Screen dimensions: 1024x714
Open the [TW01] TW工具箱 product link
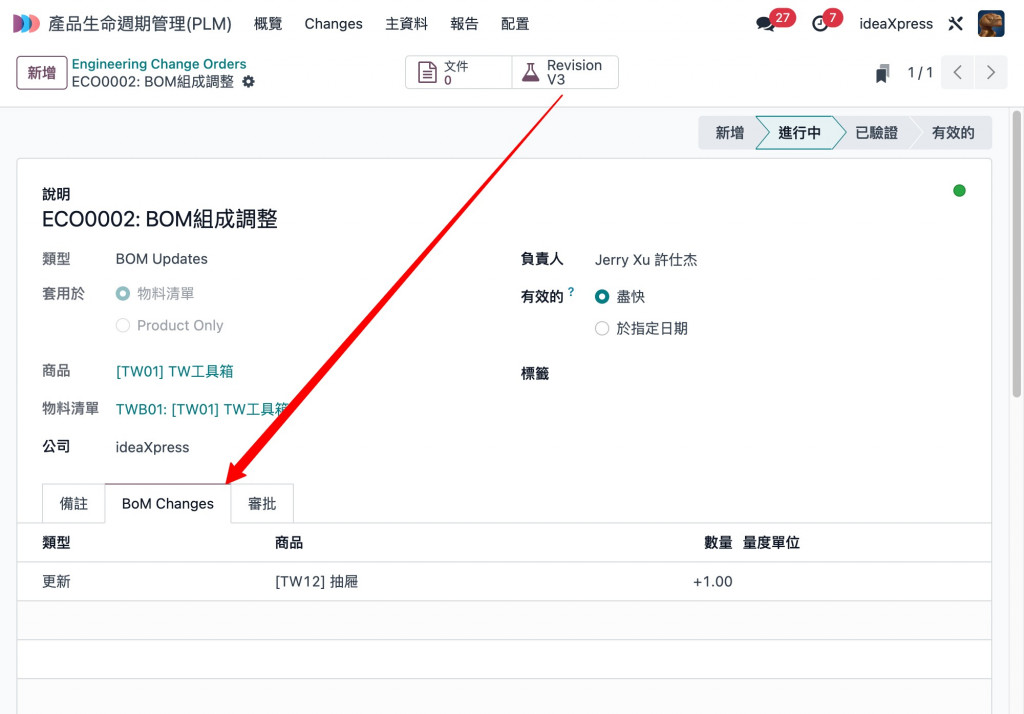[174, 372]
